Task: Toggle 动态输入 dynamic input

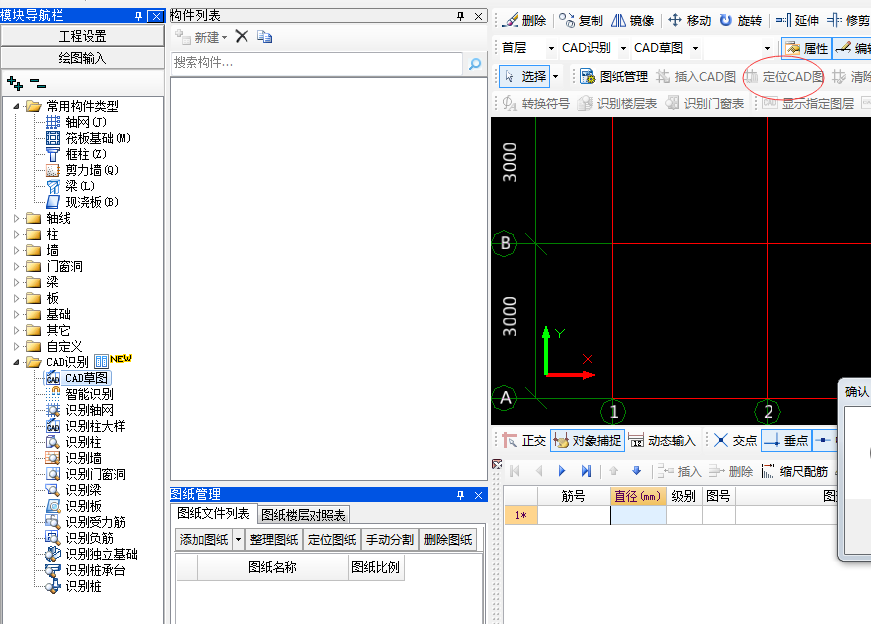Action: click(662, 441)
